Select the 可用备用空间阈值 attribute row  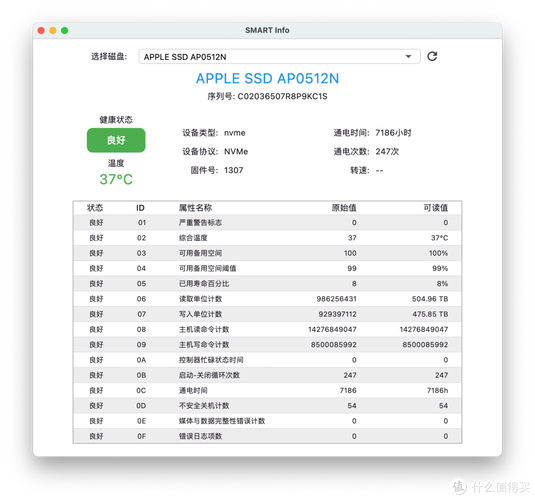[268, 268]
